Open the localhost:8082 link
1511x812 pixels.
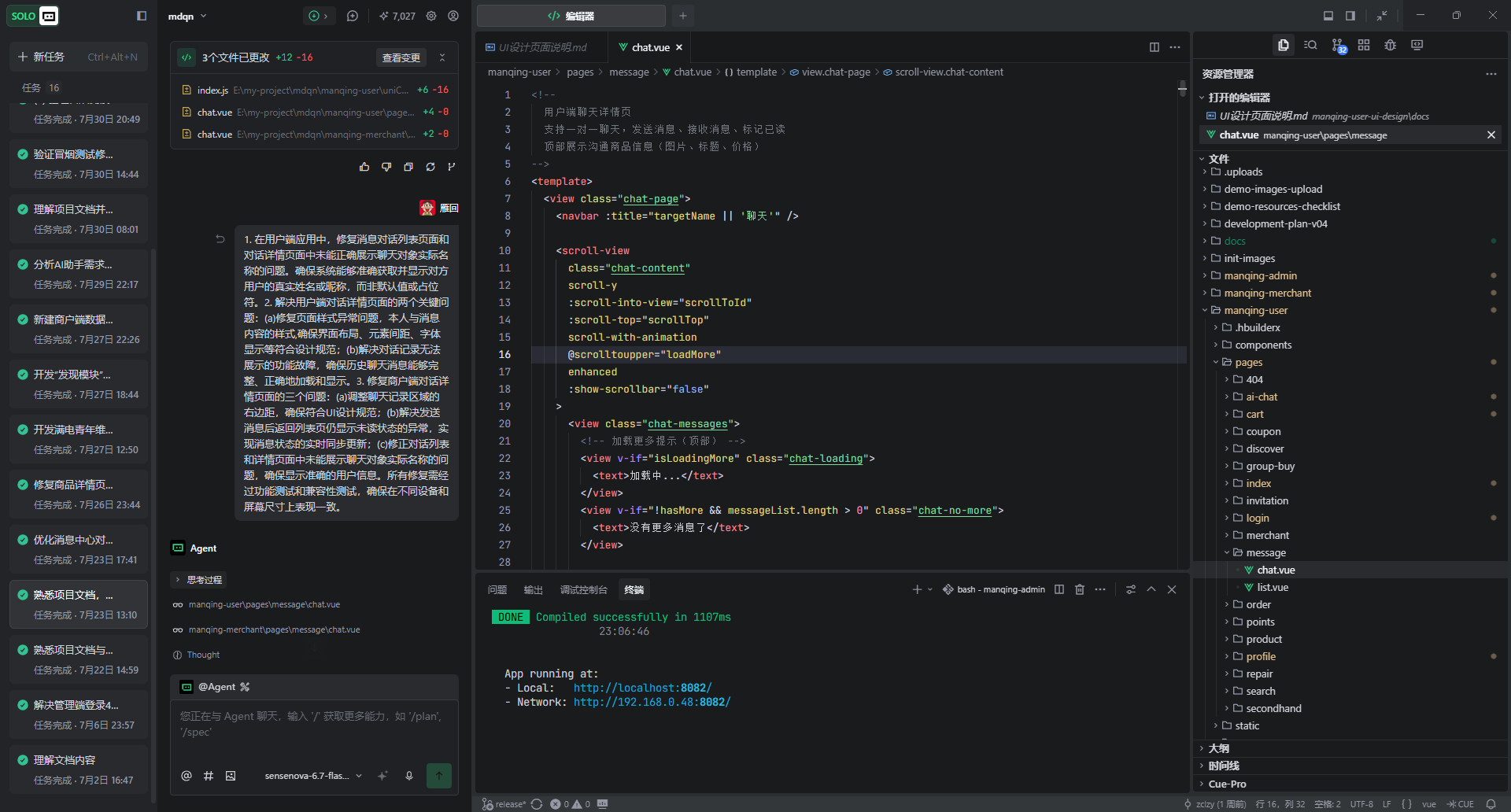click(x=642, y=688)
